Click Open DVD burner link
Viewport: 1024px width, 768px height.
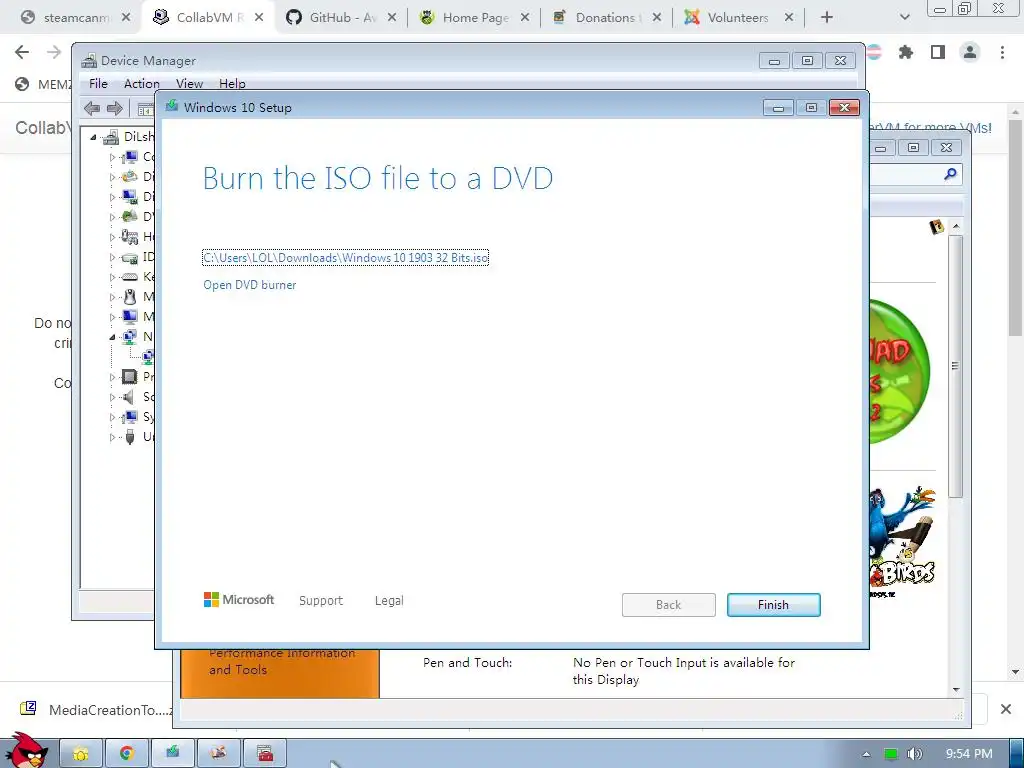(x=249, y=285)
